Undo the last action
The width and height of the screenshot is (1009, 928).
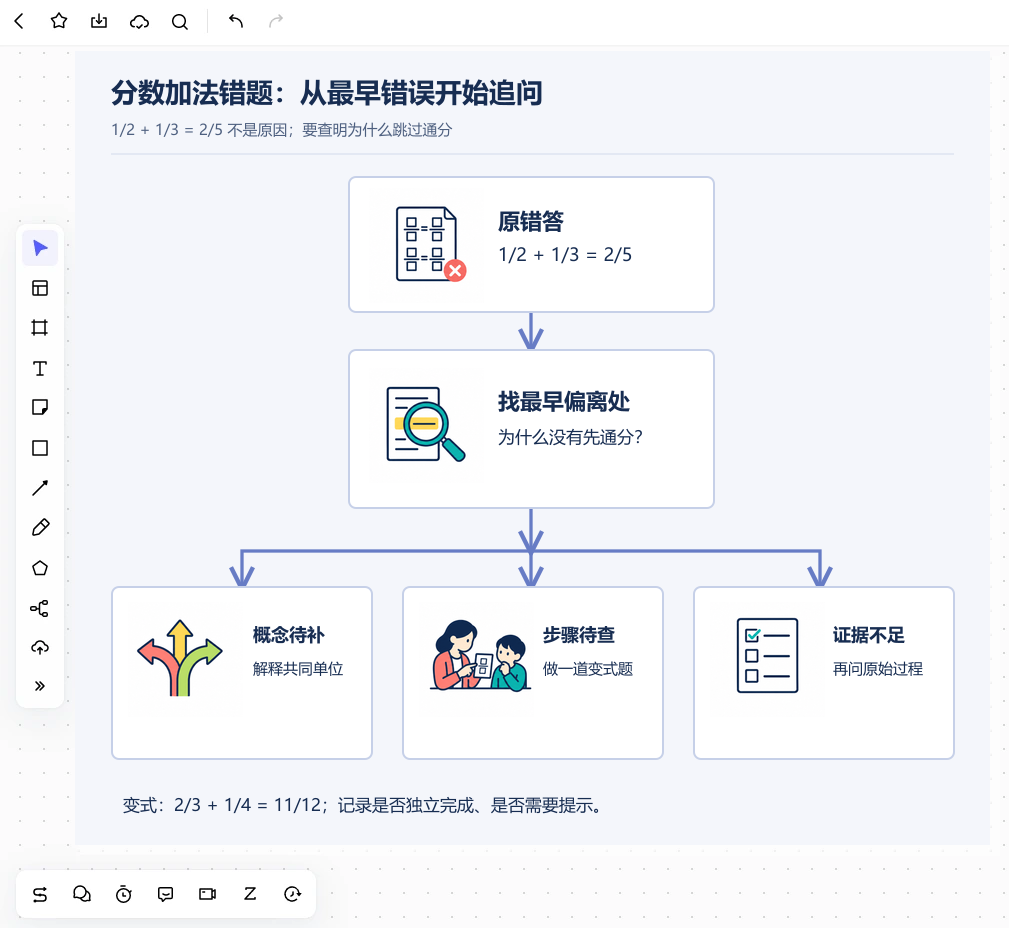coord(236,21)
